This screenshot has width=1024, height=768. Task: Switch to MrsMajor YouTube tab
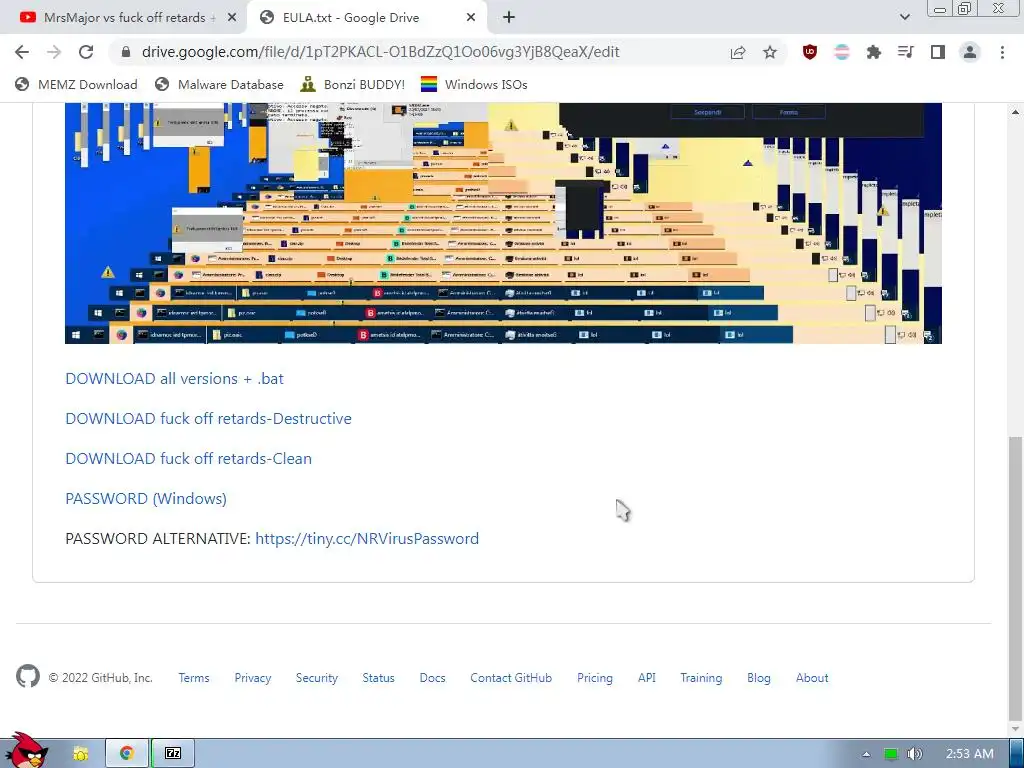tap(123, 18)
